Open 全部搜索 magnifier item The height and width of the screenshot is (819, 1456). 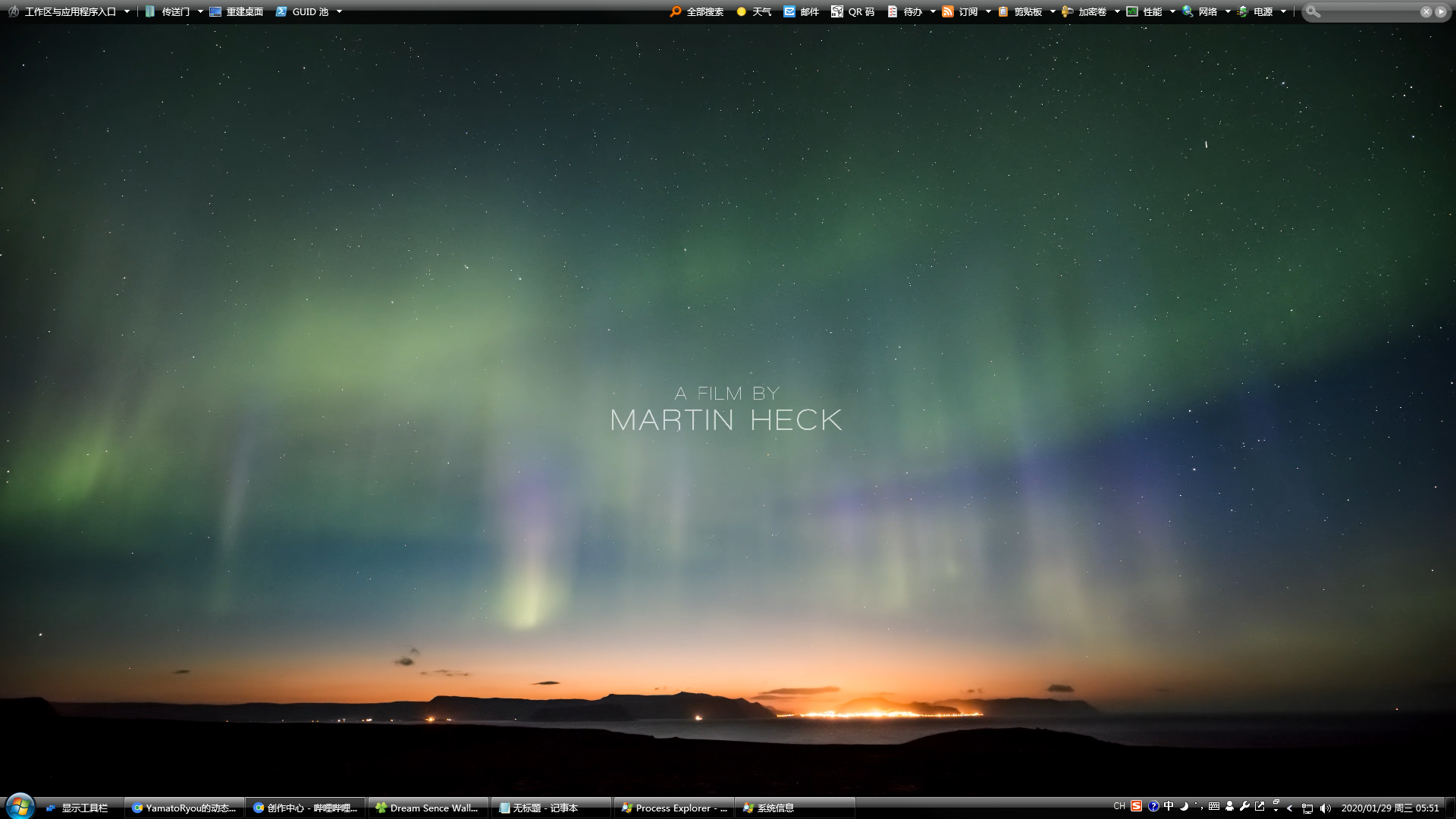click(697, 11)
